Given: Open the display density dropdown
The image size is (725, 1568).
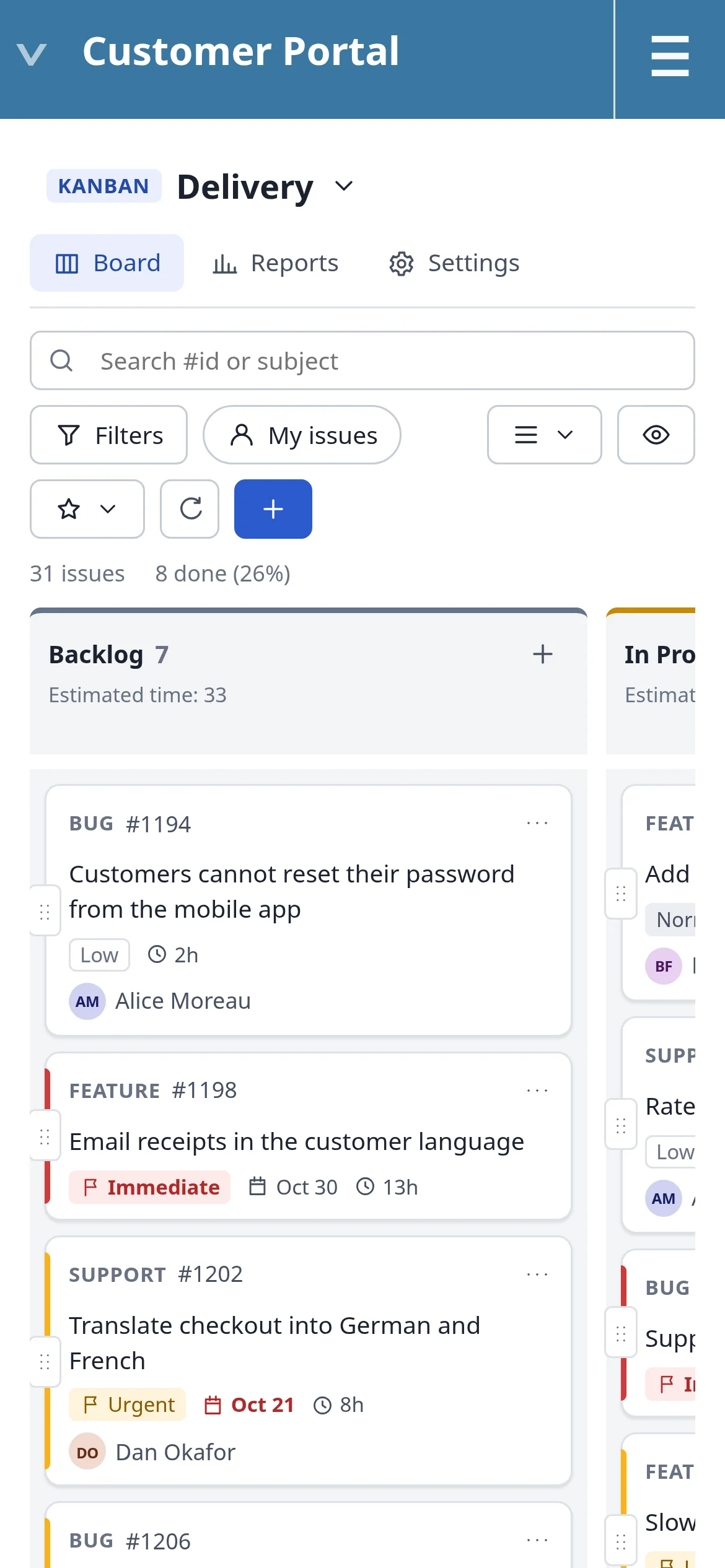Looking at the screenshot, I should 545,435.
